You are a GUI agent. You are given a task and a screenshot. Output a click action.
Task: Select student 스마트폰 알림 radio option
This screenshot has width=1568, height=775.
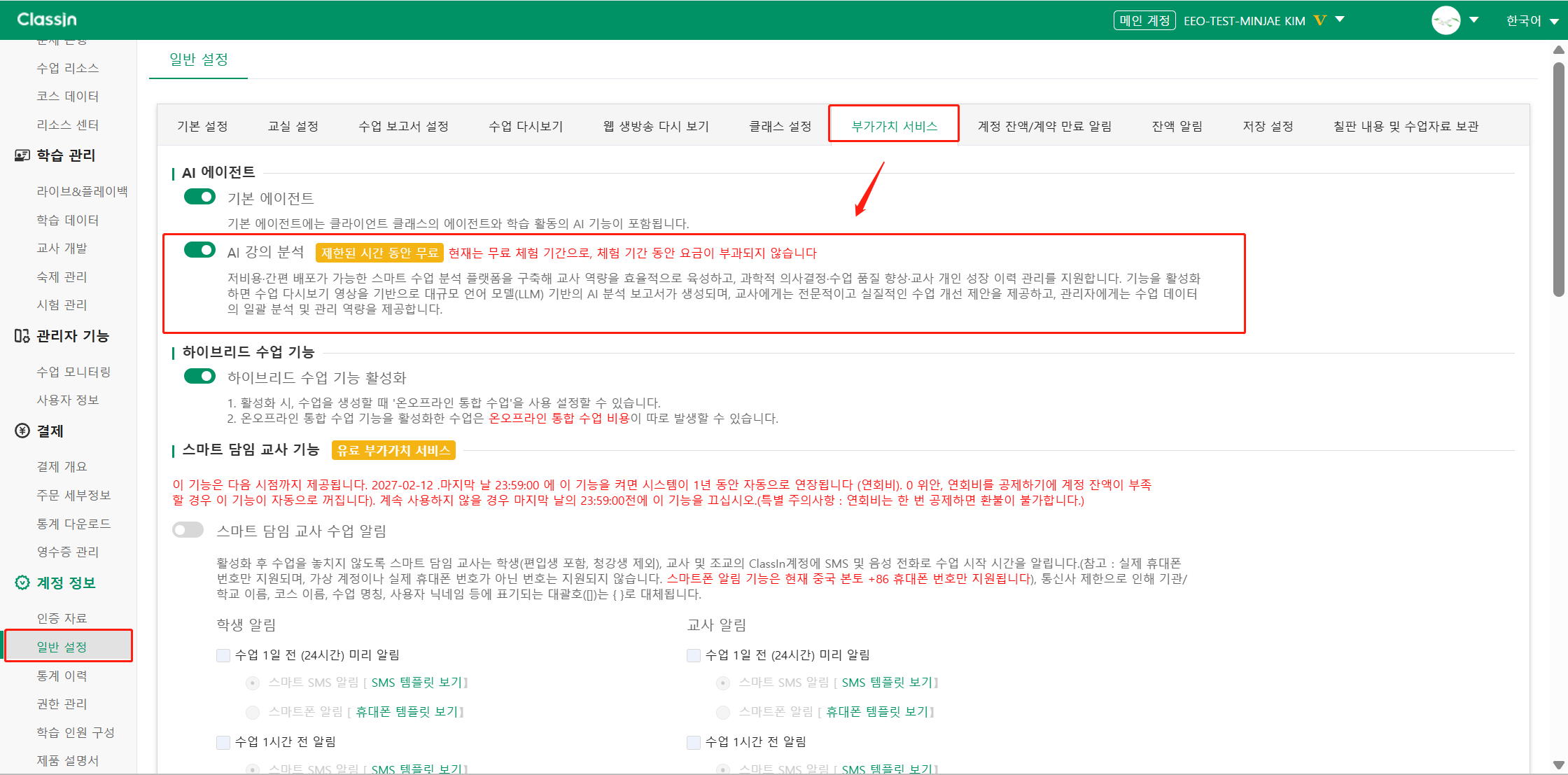tap(253, 713)
